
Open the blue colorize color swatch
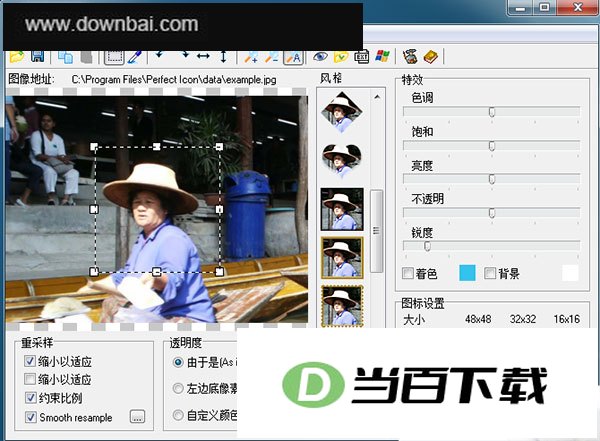pos(467,273)
